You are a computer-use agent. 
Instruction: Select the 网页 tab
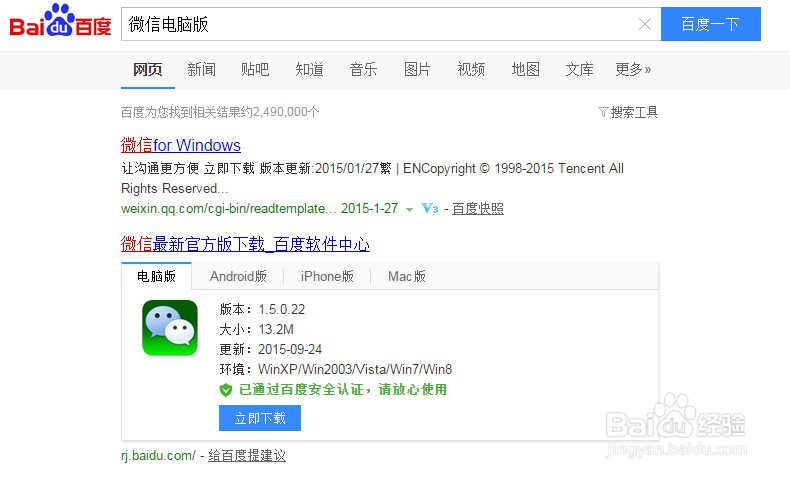[x=148, y=70]
